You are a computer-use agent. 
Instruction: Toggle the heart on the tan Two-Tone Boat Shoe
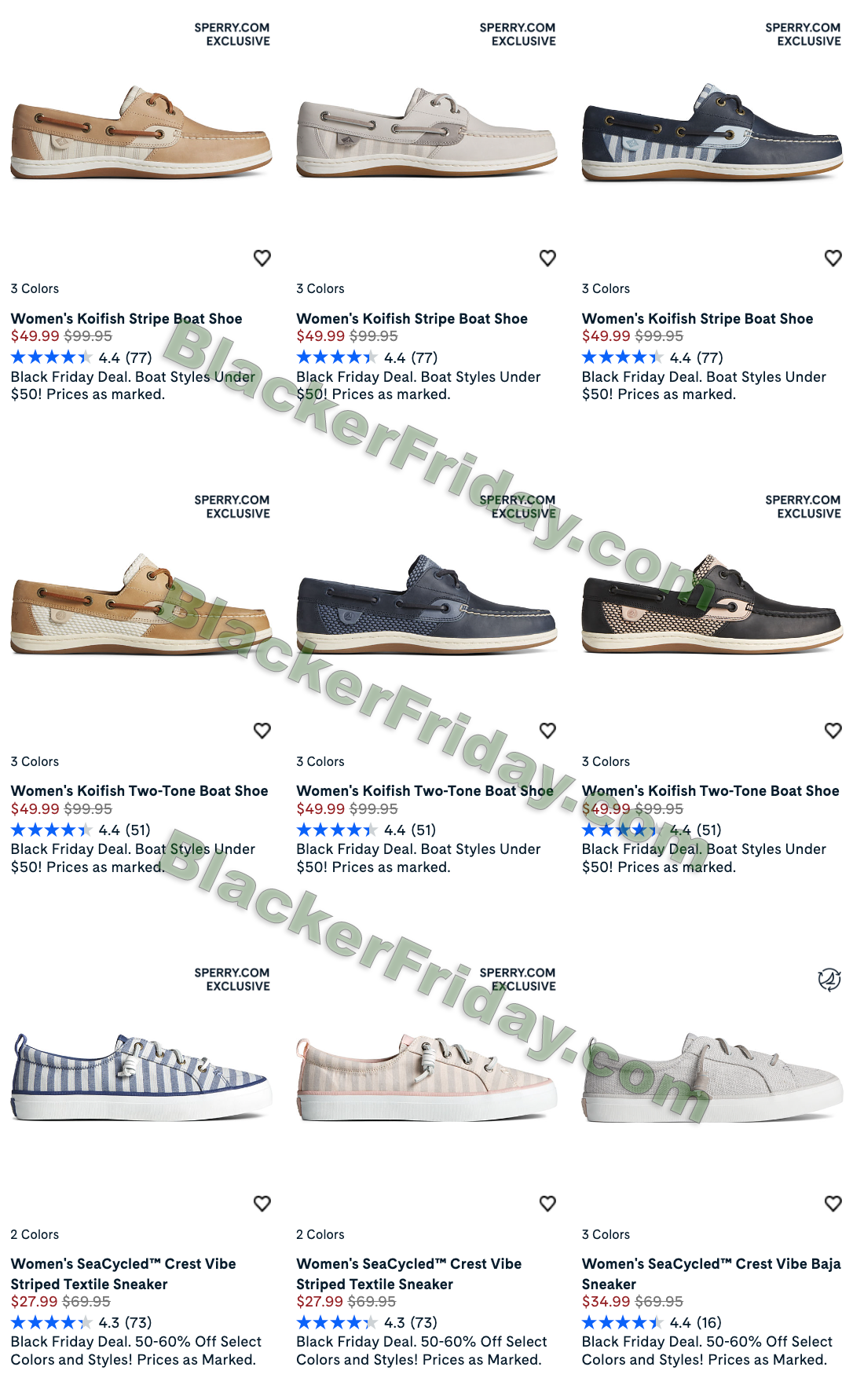(262, 731)
